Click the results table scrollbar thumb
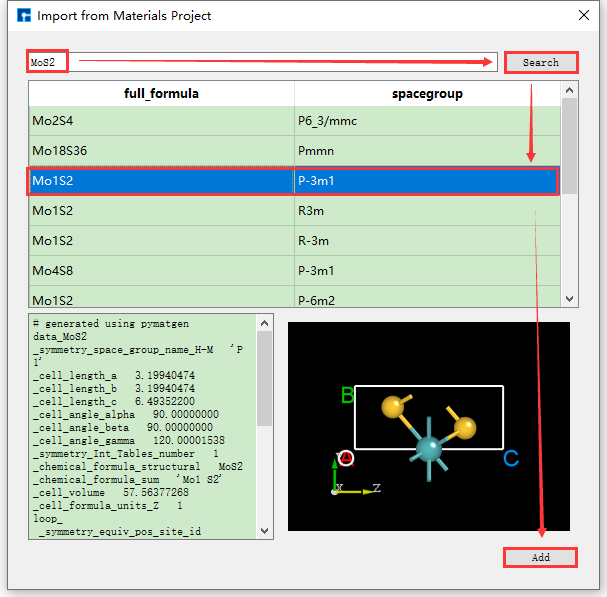 point(570,145)
